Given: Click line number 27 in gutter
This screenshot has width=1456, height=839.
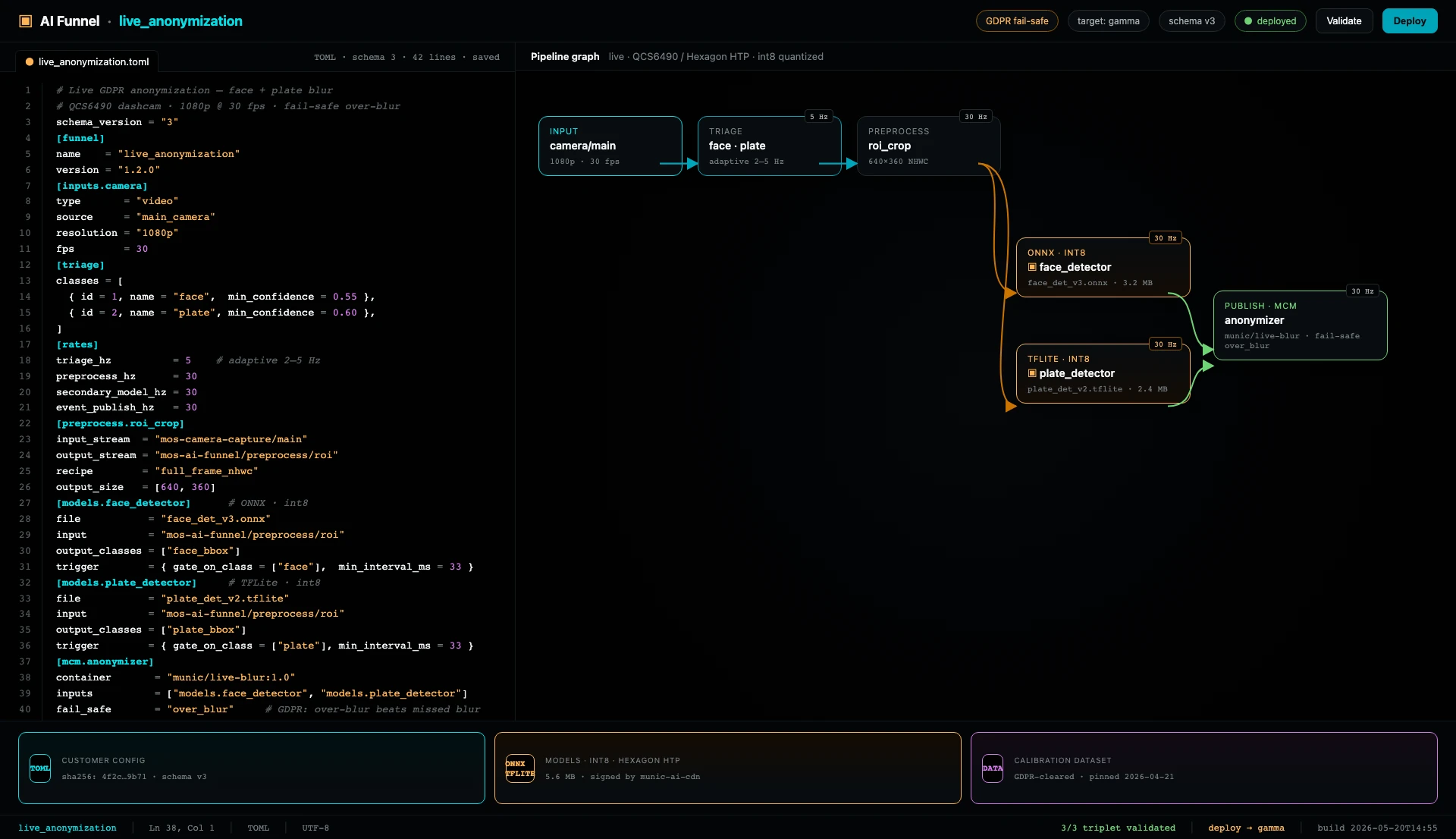Looking at the screenshot, I should (x=25, y=503).
